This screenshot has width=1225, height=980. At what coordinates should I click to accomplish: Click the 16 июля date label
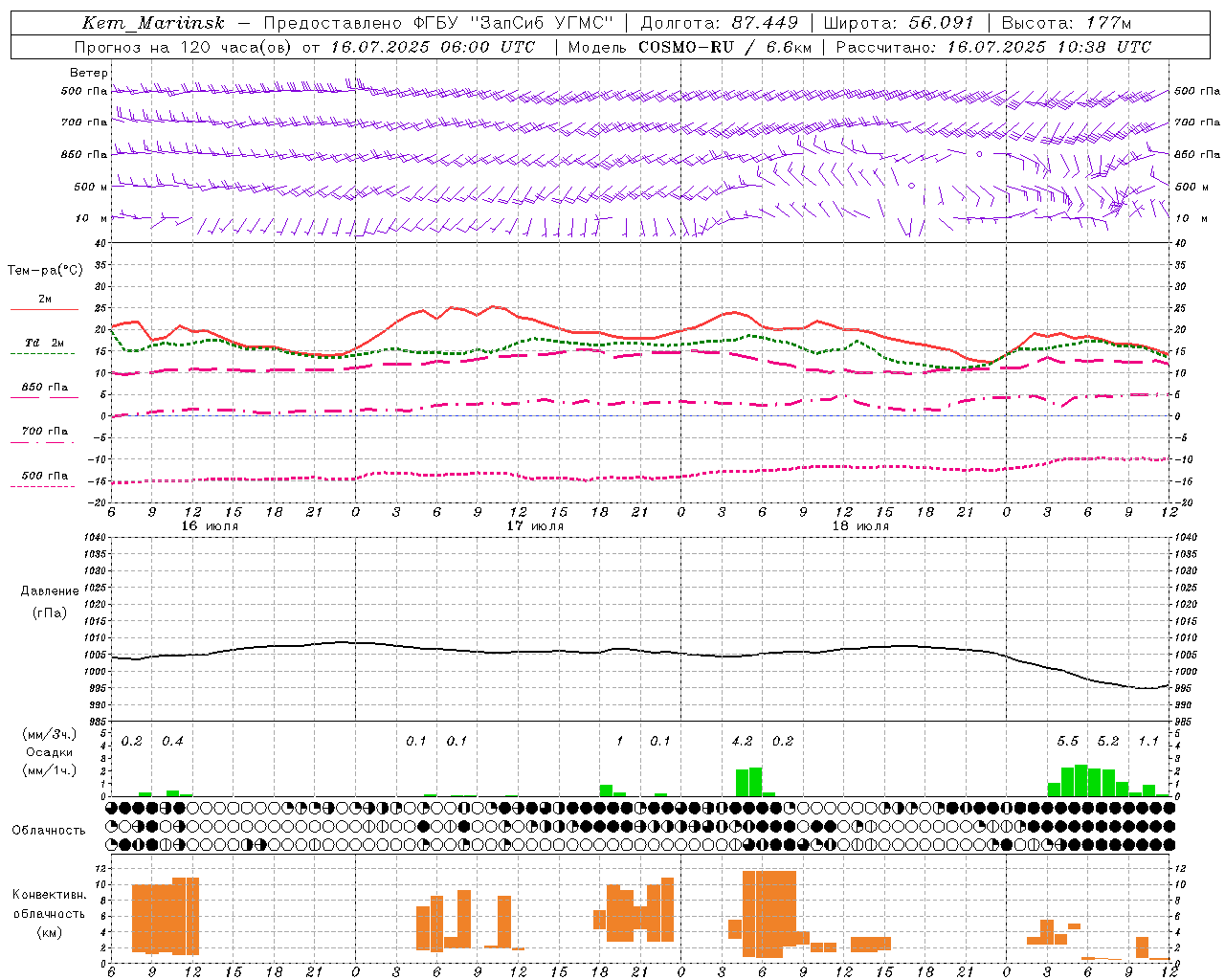tap(210, 526)
